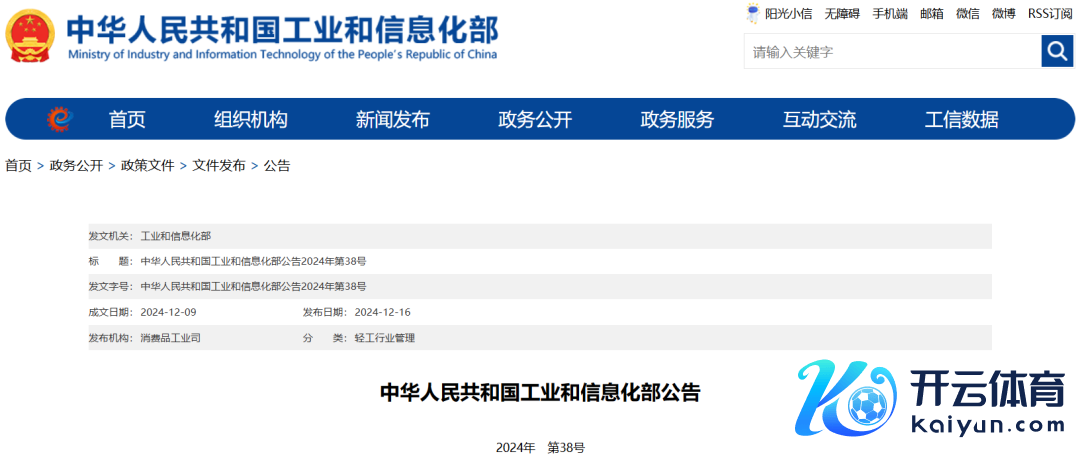Go to 新闻发布 section

coord(393,120)
